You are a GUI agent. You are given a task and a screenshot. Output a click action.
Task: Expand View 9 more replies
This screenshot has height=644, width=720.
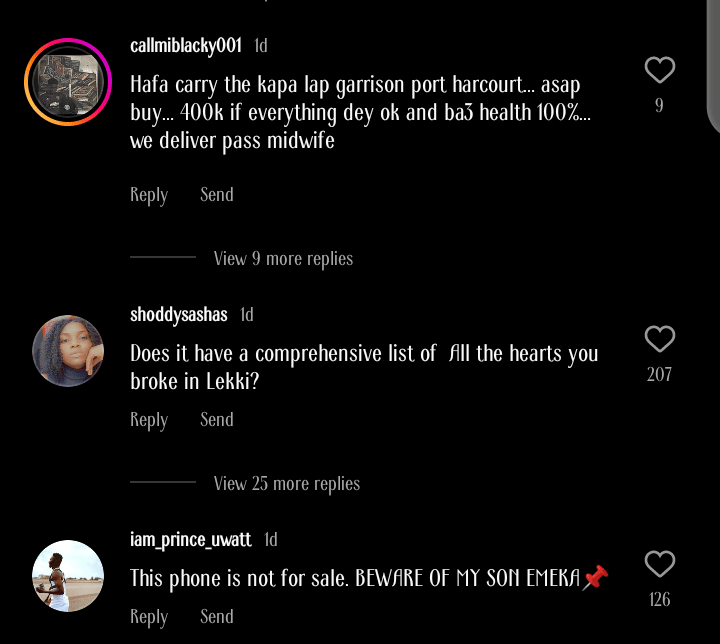tap(283, 258)
